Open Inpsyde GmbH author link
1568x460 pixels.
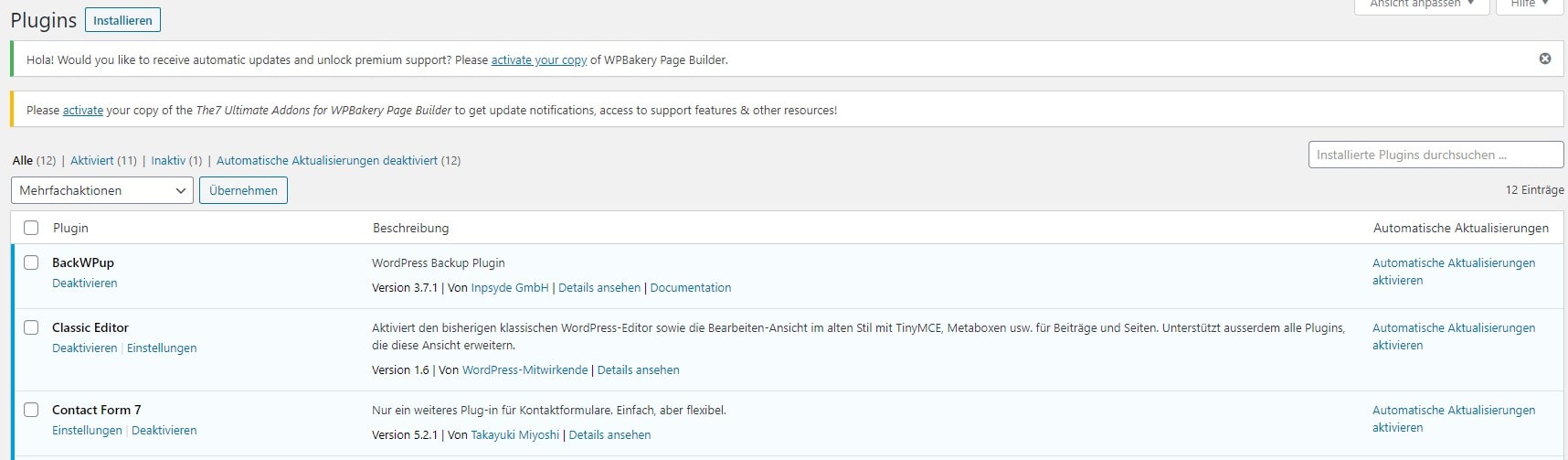click(510, 287)
